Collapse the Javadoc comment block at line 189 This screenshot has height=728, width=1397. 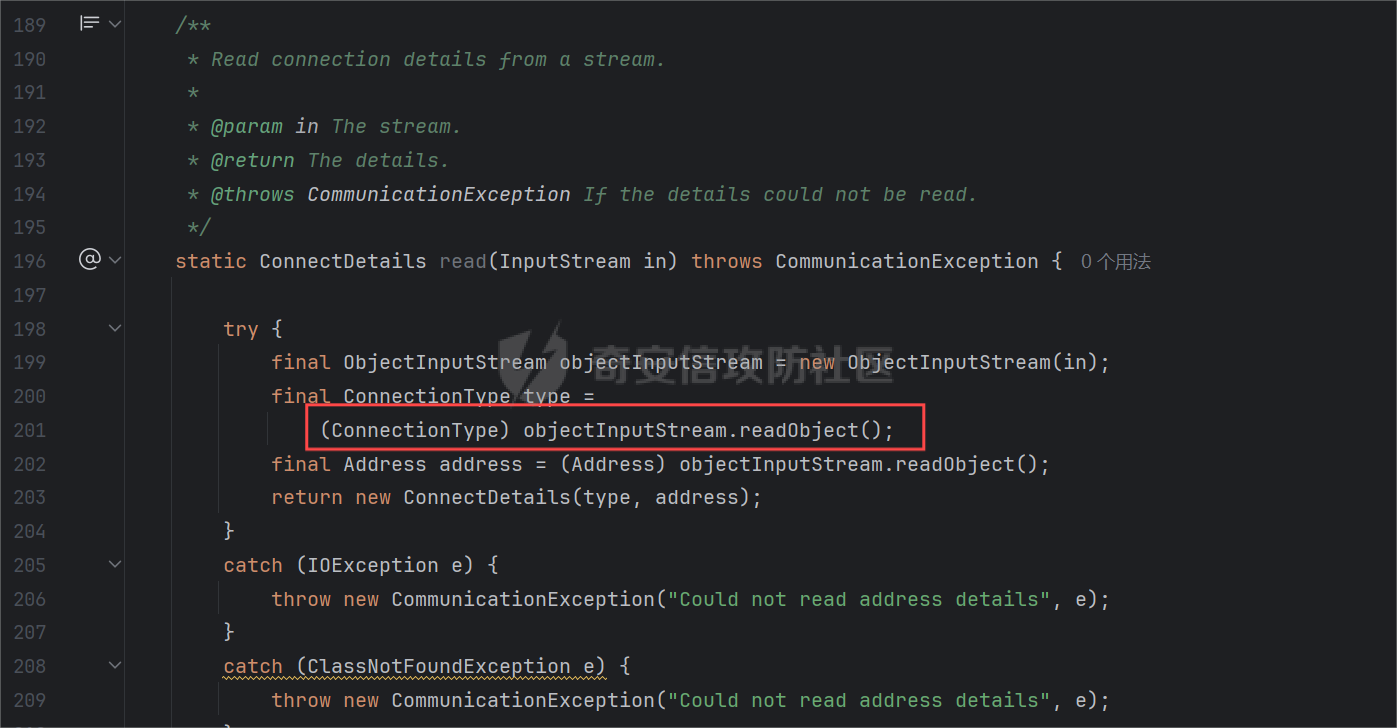115,23
